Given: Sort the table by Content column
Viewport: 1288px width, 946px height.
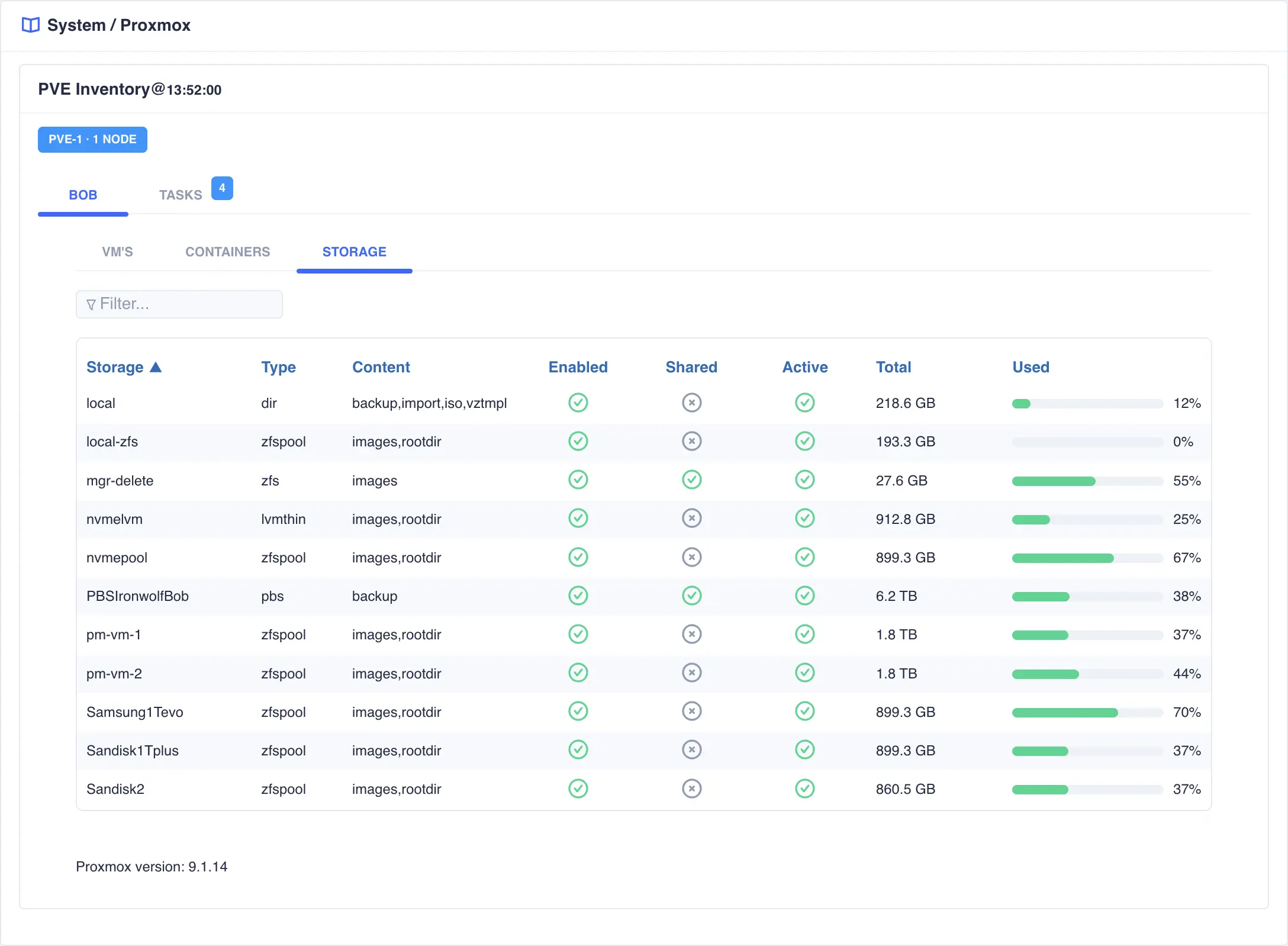Looking at the screenshot, I should click(x=381, y=367).
